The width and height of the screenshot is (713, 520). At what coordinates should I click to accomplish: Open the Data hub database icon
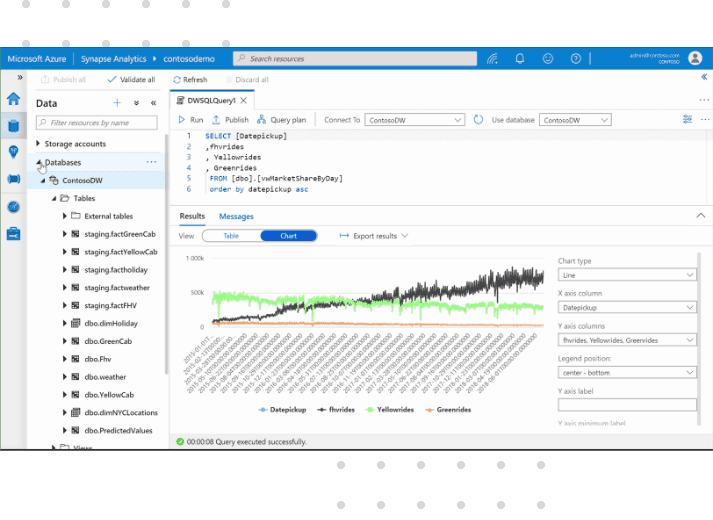coord(13,125)
